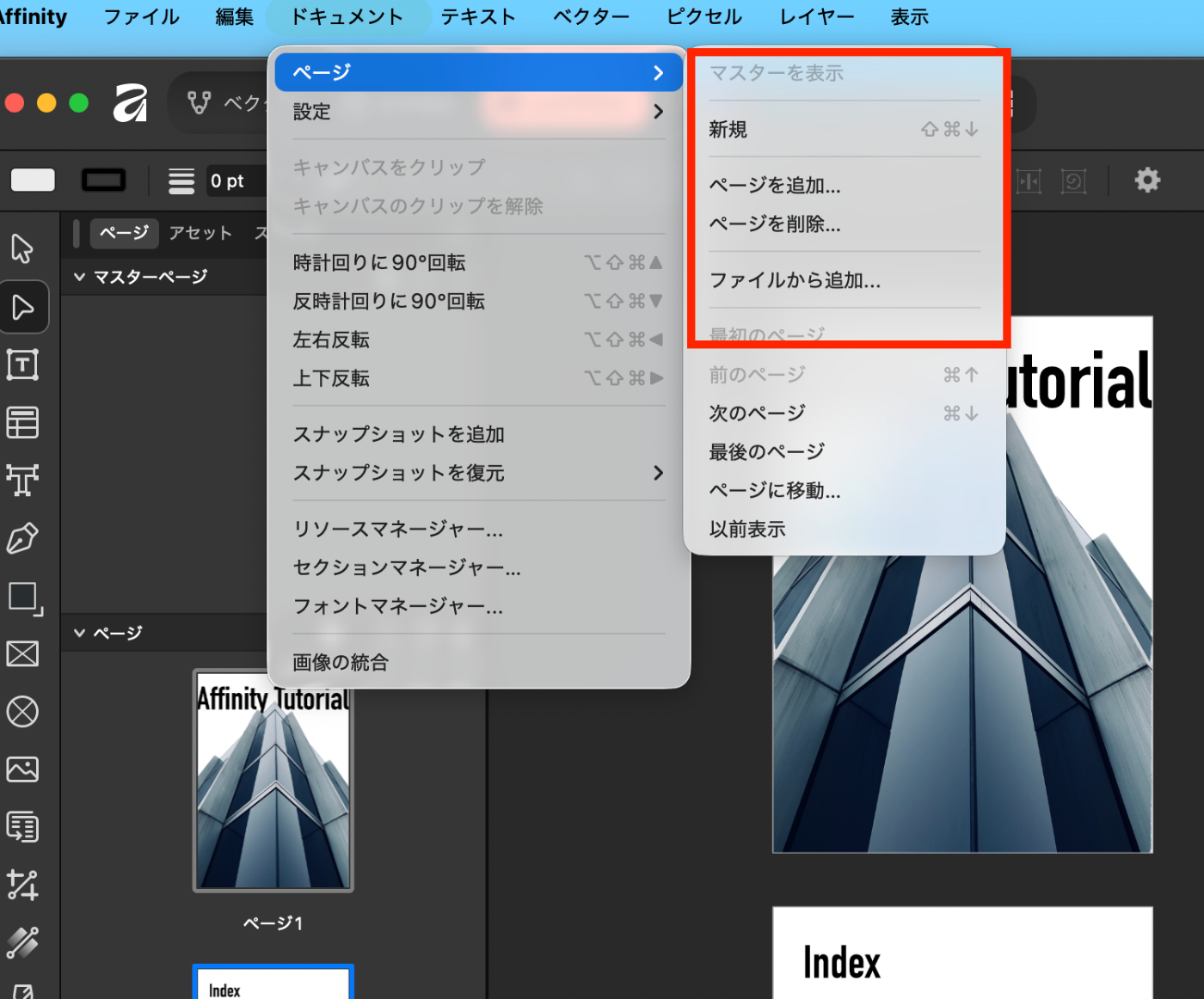Choose 反時計回りに90°回転
The width and height of the screenshot is (1204, 999).
(478, 301)
